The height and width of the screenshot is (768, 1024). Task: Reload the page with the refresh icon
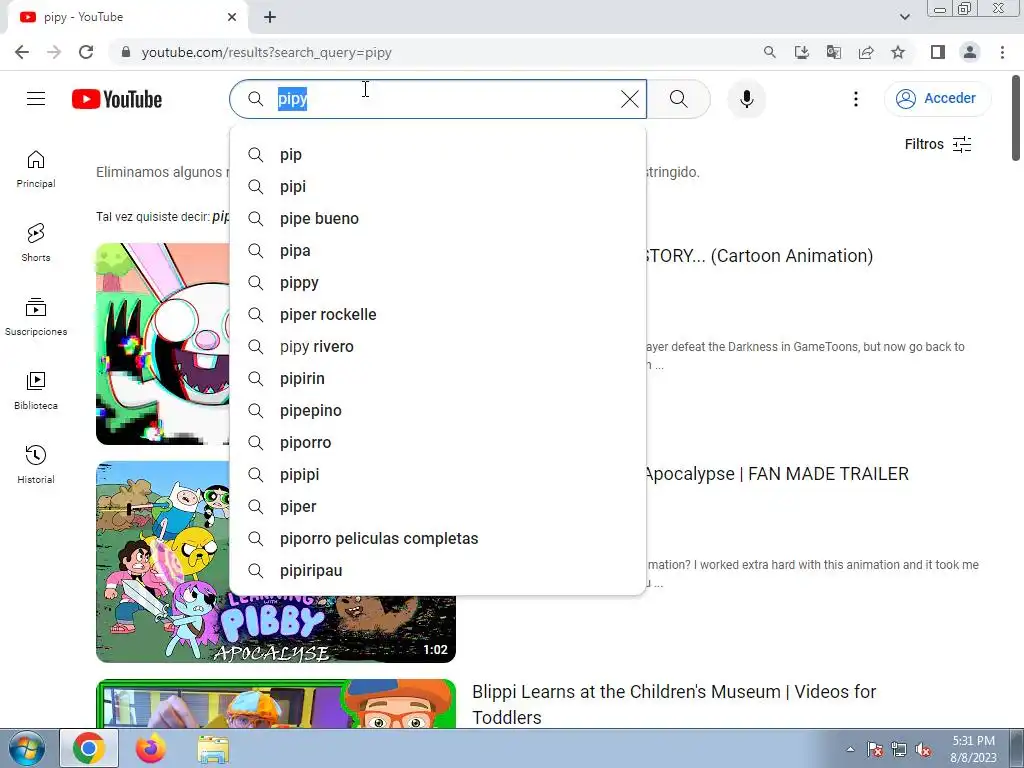[x=86, y=52]
